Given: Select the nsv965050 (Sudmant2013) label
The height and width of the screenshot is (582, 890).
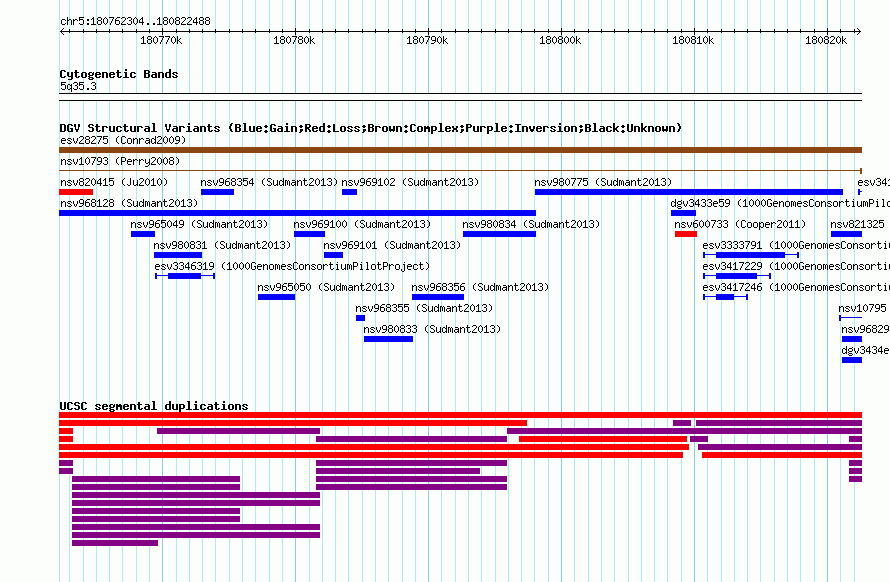Looking at the screenshot, I should 326,287.
